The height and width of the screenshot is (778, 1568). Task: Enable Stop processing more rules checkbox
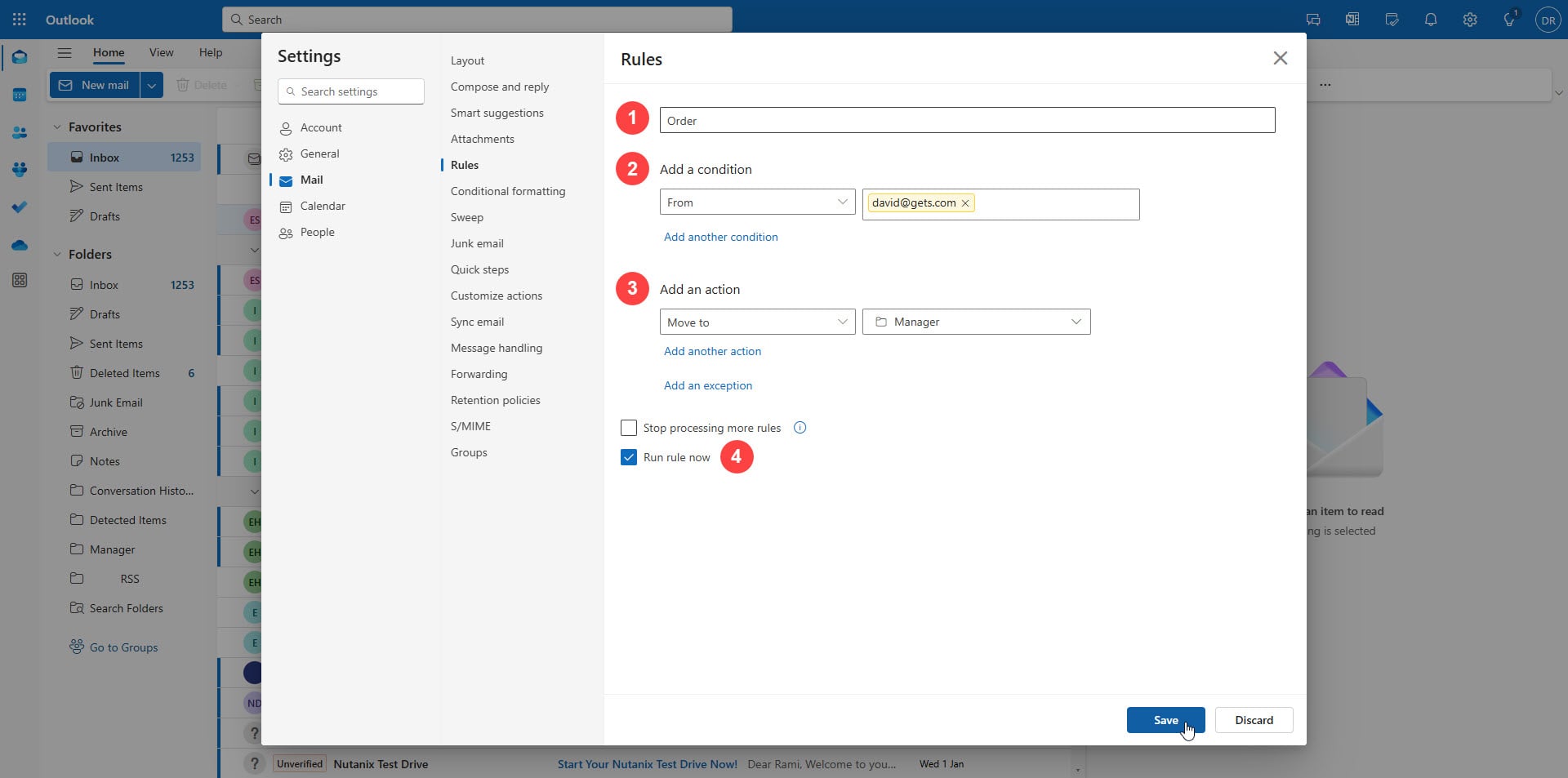click(629, 428)
